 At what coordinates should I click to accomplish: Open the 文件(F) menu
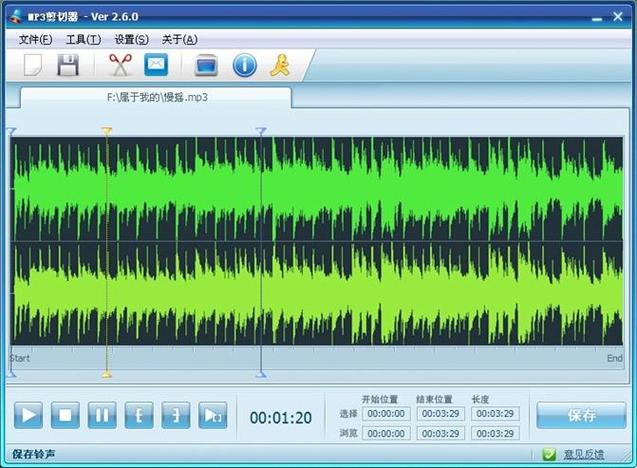click(36, 39)
